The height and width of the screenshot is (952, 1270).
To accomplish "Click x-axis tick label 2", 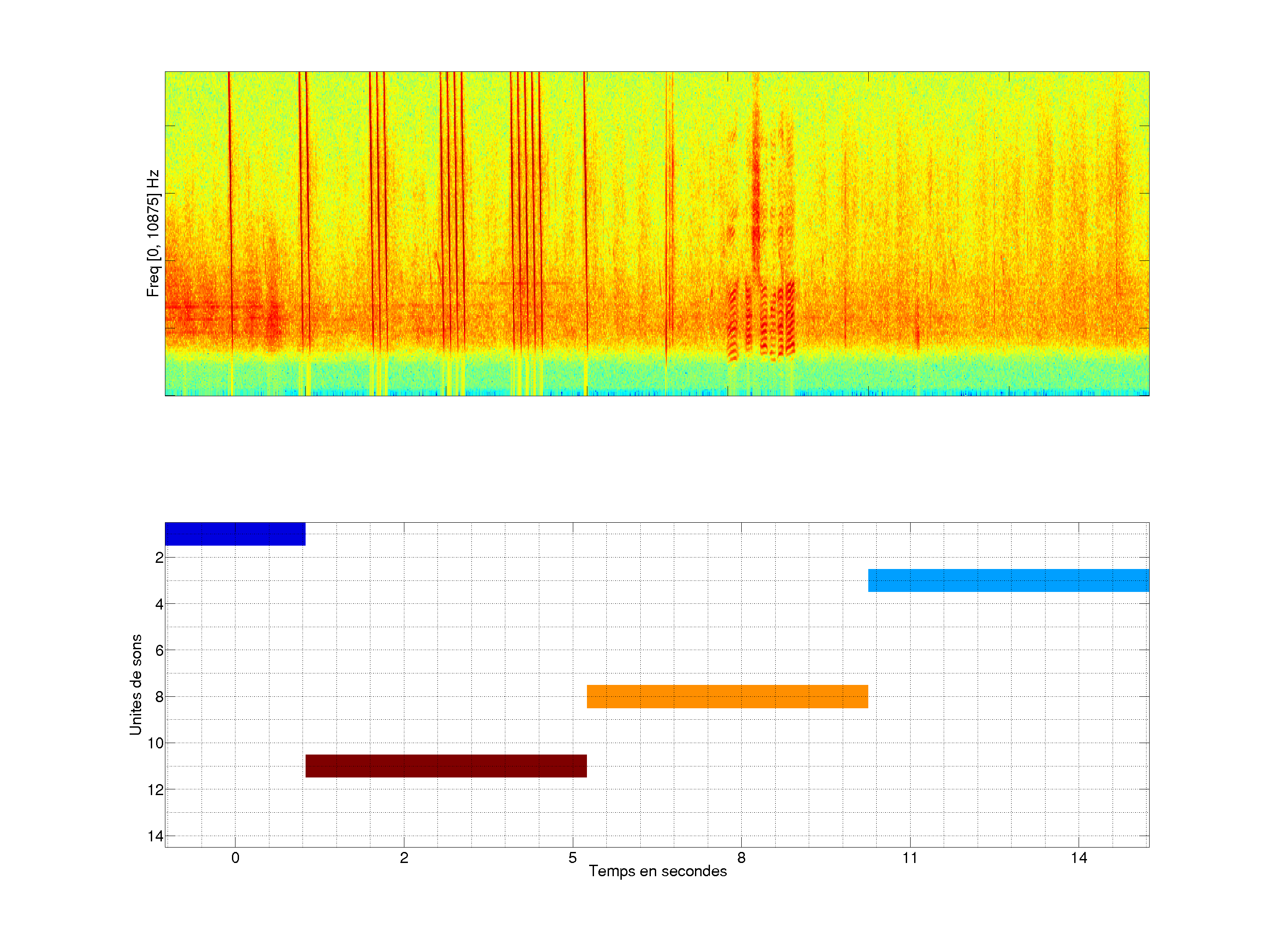I will (403, 858).
